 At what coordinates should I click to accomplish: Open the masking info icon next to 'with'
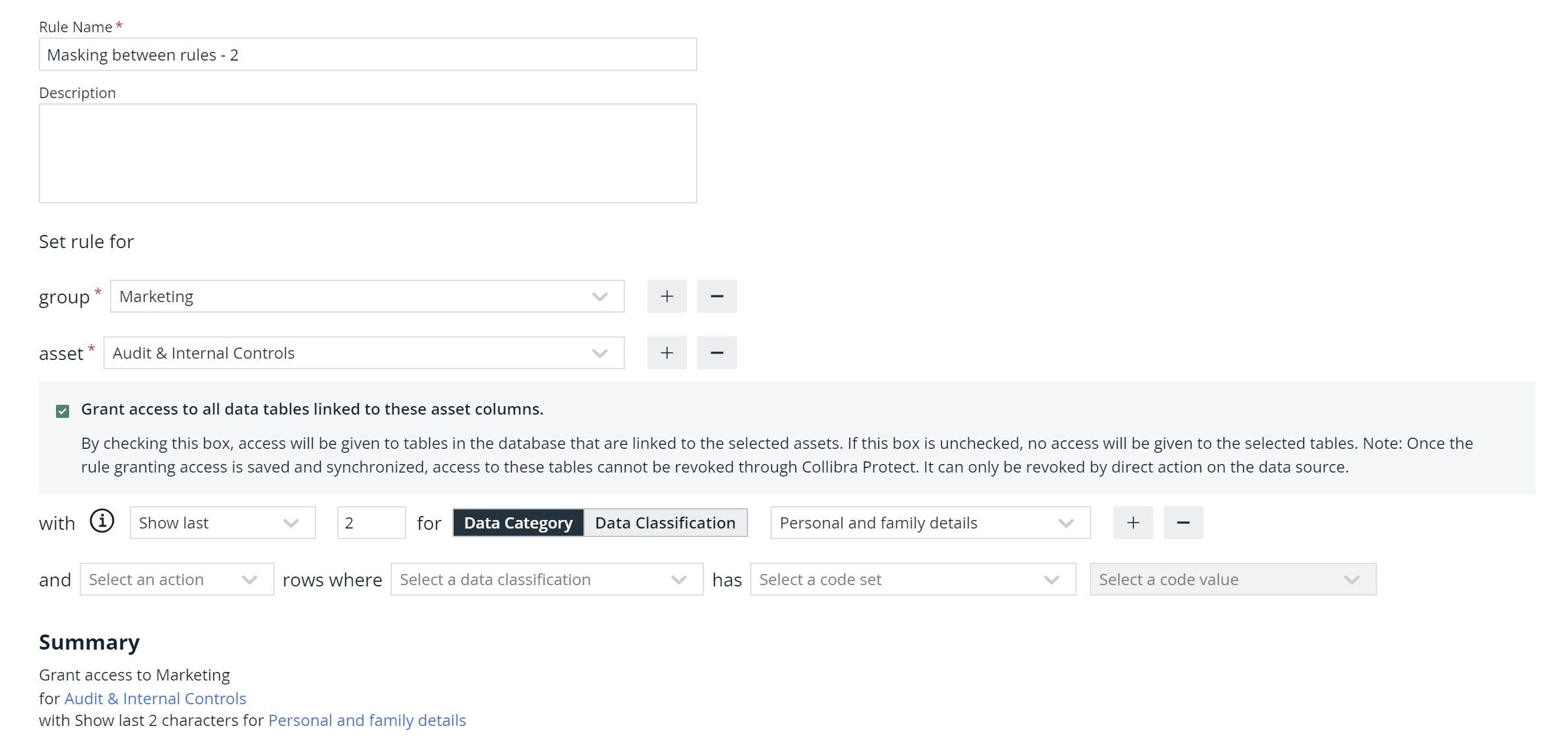[x=102, y=521]
